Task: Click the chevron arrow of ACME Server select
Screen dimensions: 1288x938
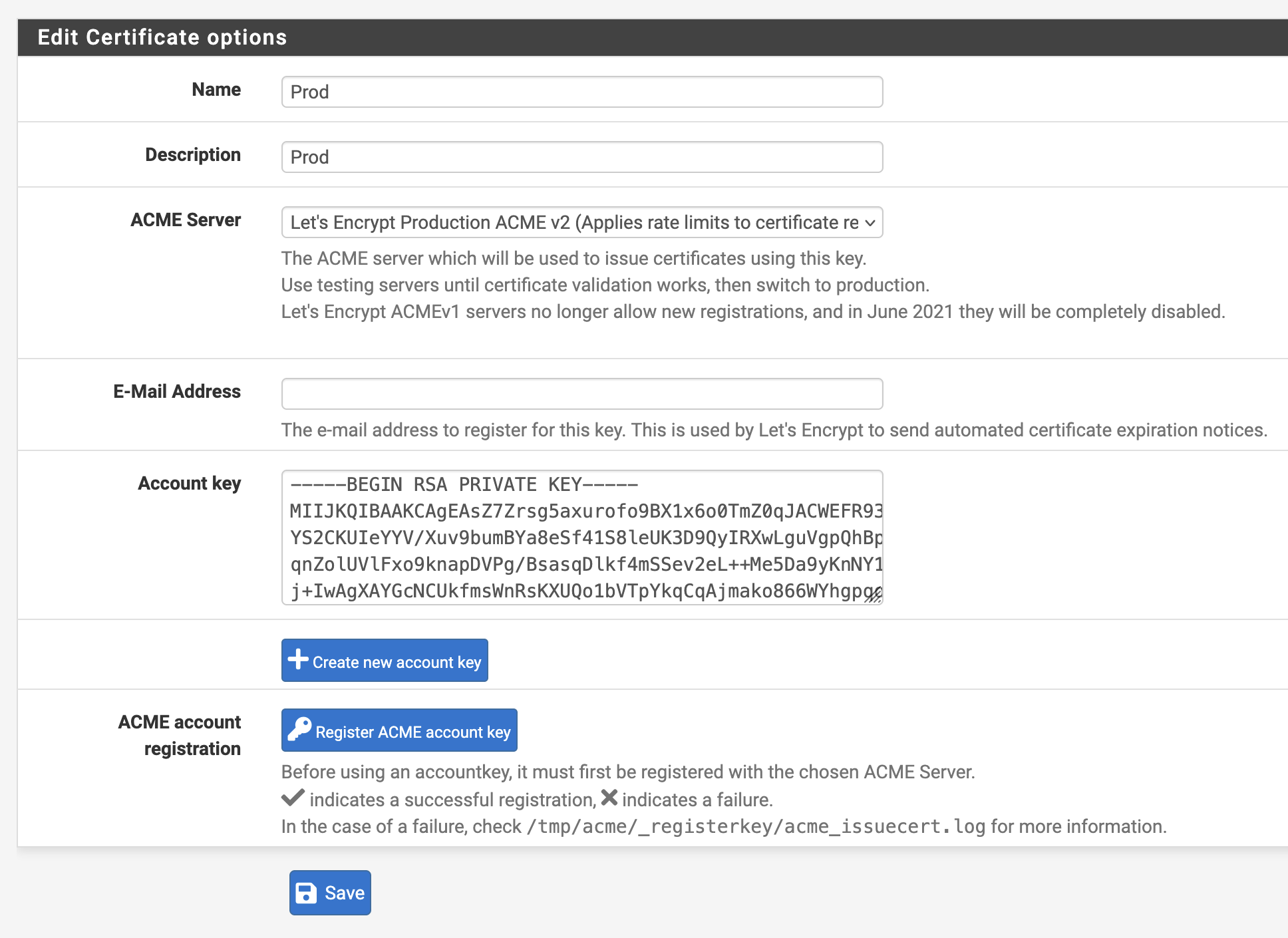Action: pyautogui.click(x=870, y=223)
